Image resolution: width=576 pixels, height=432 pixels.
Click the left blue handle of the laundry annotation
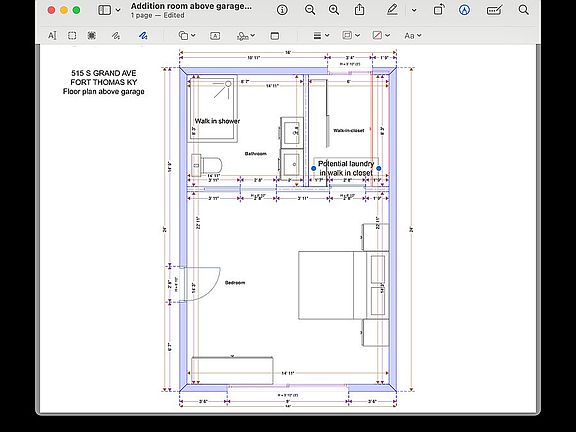coord(313,168)
